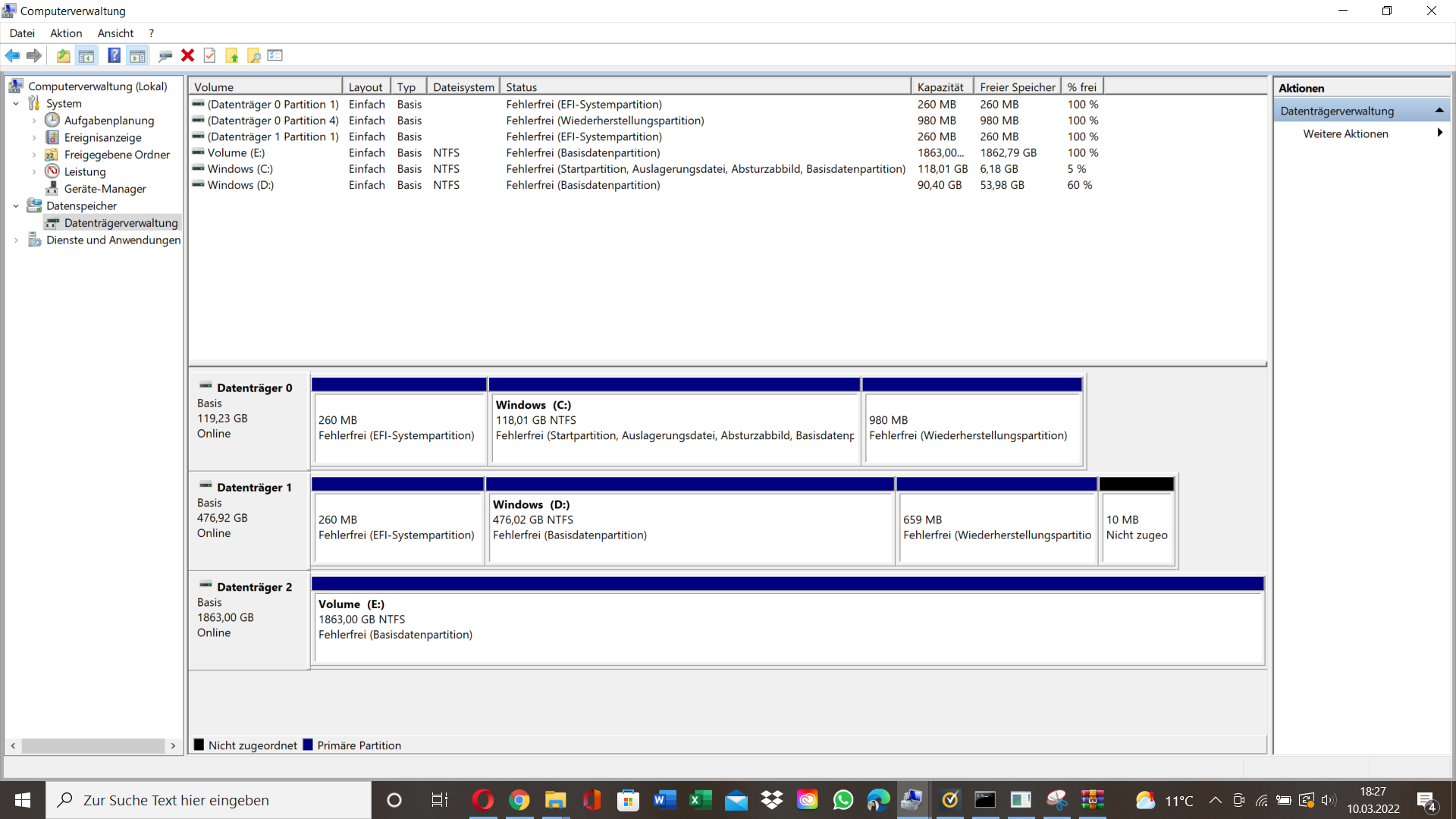Viewport: 1456px width, 819px height.
Task: Click the Properties checkmark page icon
Action: [x=210, y=55]
